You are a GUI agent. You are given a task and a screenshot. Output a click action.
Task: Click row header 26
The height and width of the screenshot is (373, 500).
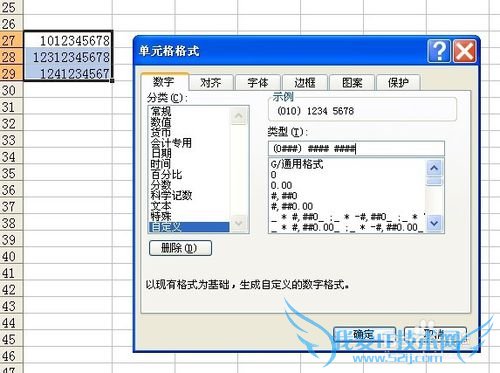click(11, 24)
